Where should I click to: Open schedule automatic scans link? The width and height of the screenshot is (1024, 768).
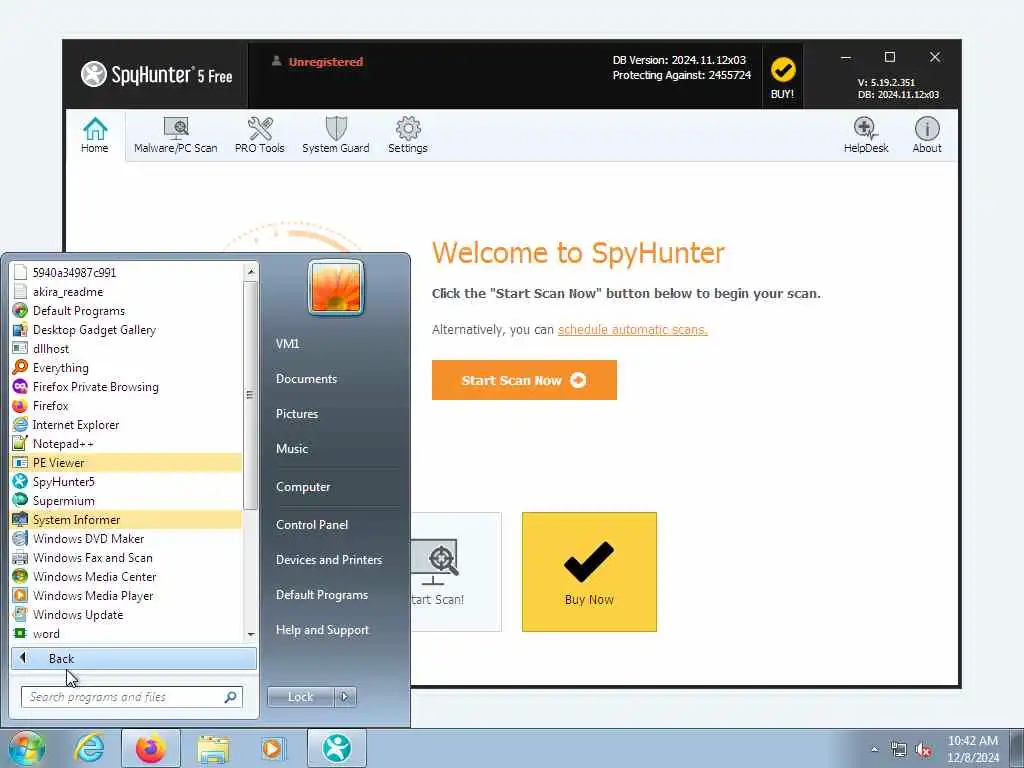(632, 330)
